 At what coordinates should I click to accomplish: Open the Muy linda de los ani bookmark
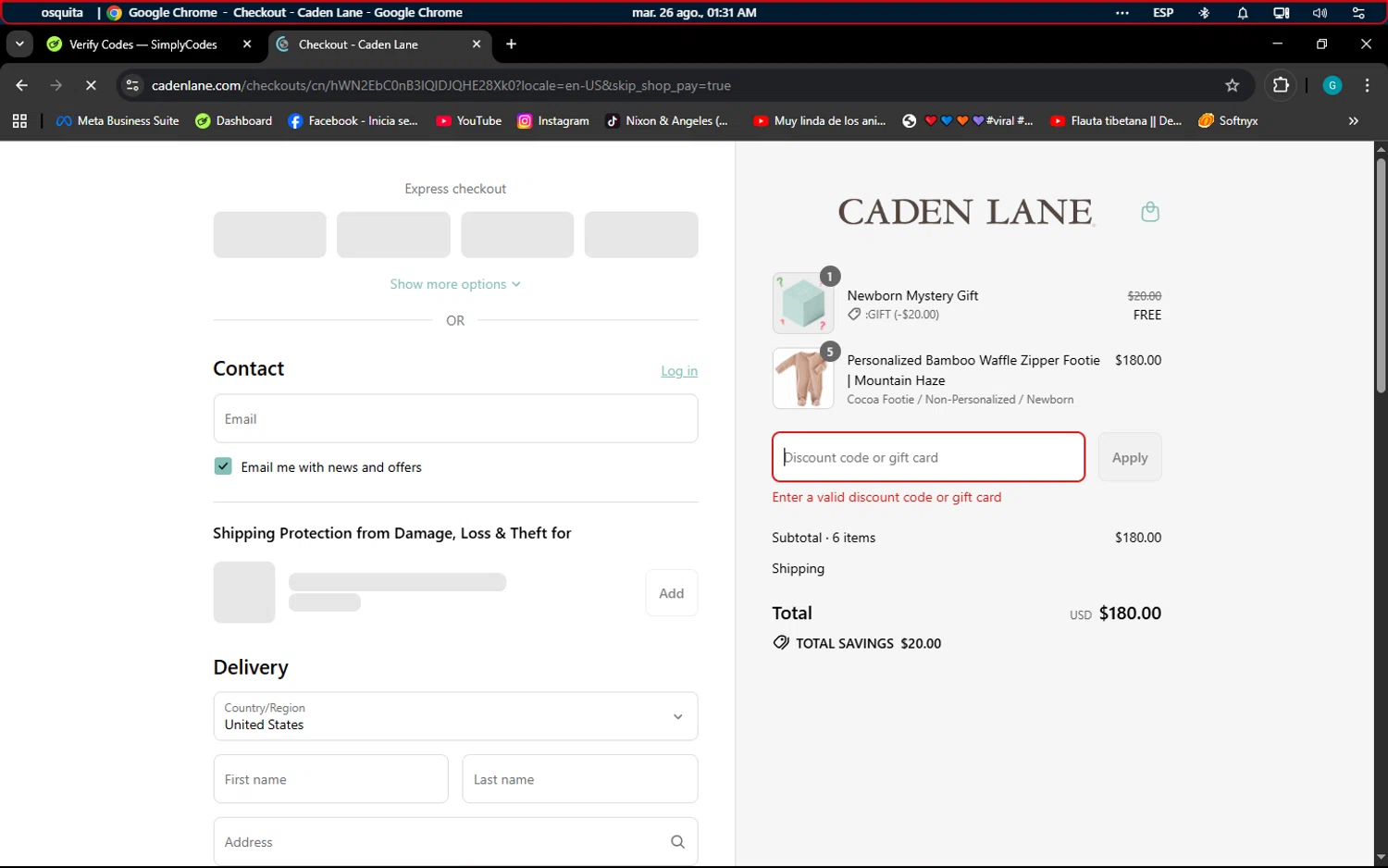tap(819, 121)
